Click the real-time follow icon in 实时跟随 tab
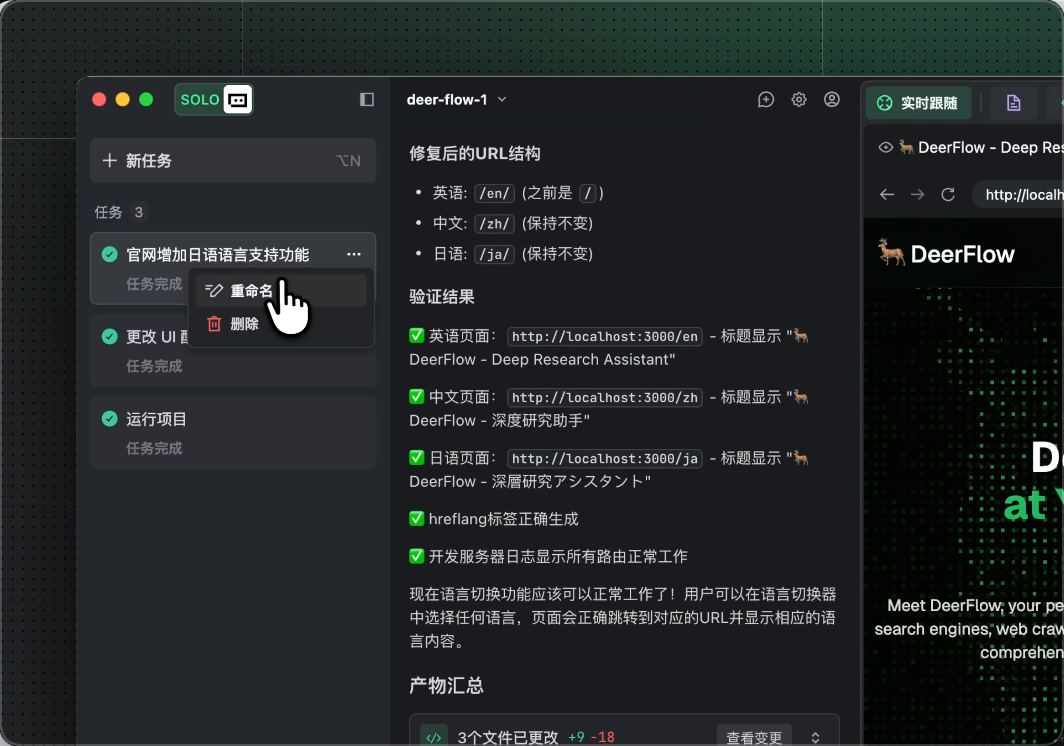The image size is (1064, 746). (x=884, y=103)
